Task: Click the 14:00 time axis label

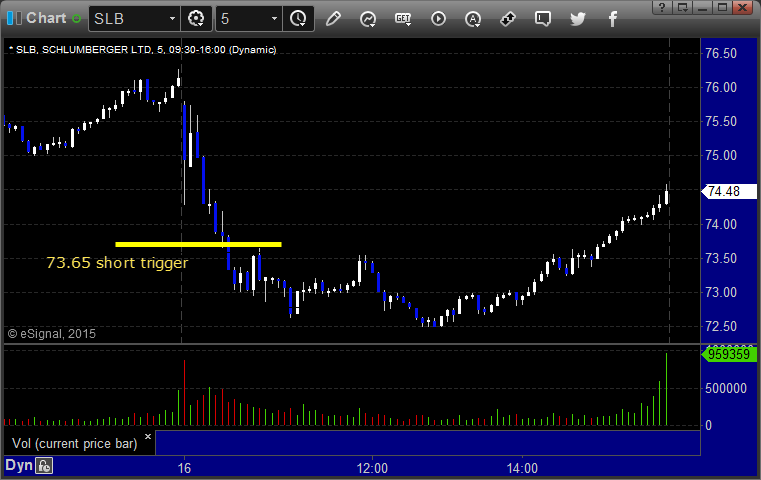Action: [522, 468]
